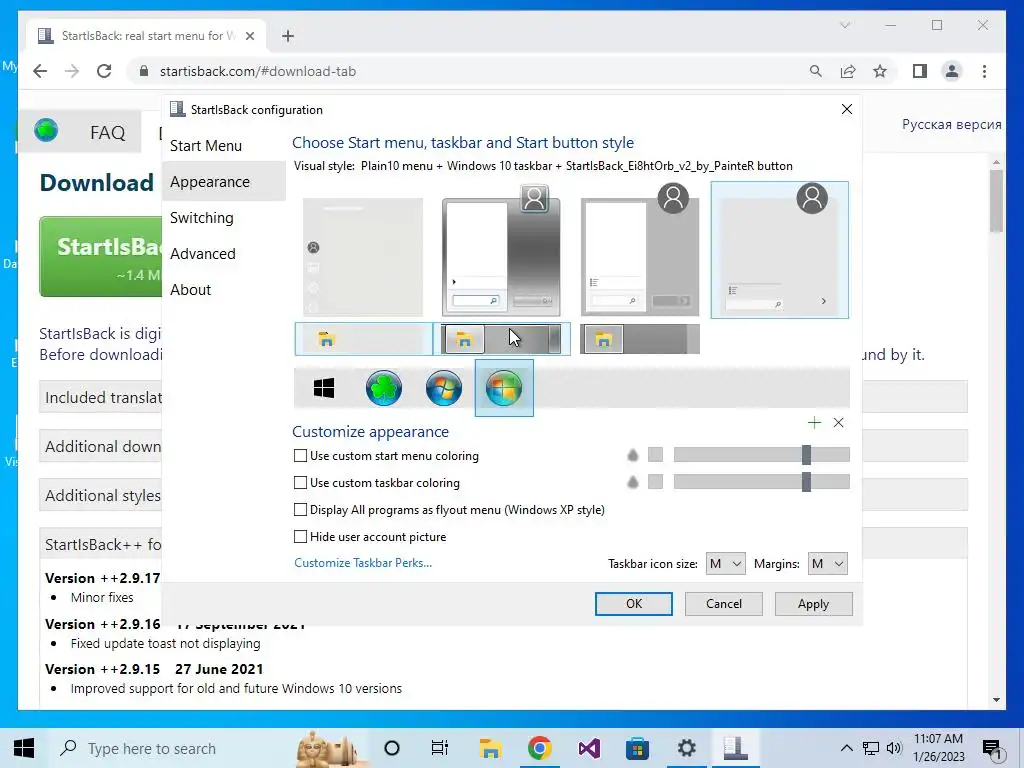1024x768 pixels.
Task: Open the Taskbar icon size dropdown
Action: pos(726,564)
